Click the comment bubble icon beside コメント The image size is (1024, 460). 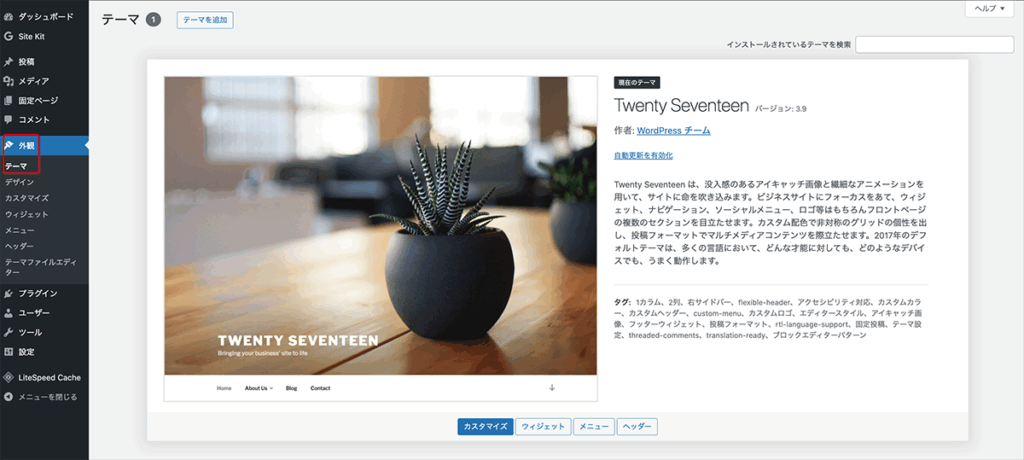point(9,120)
